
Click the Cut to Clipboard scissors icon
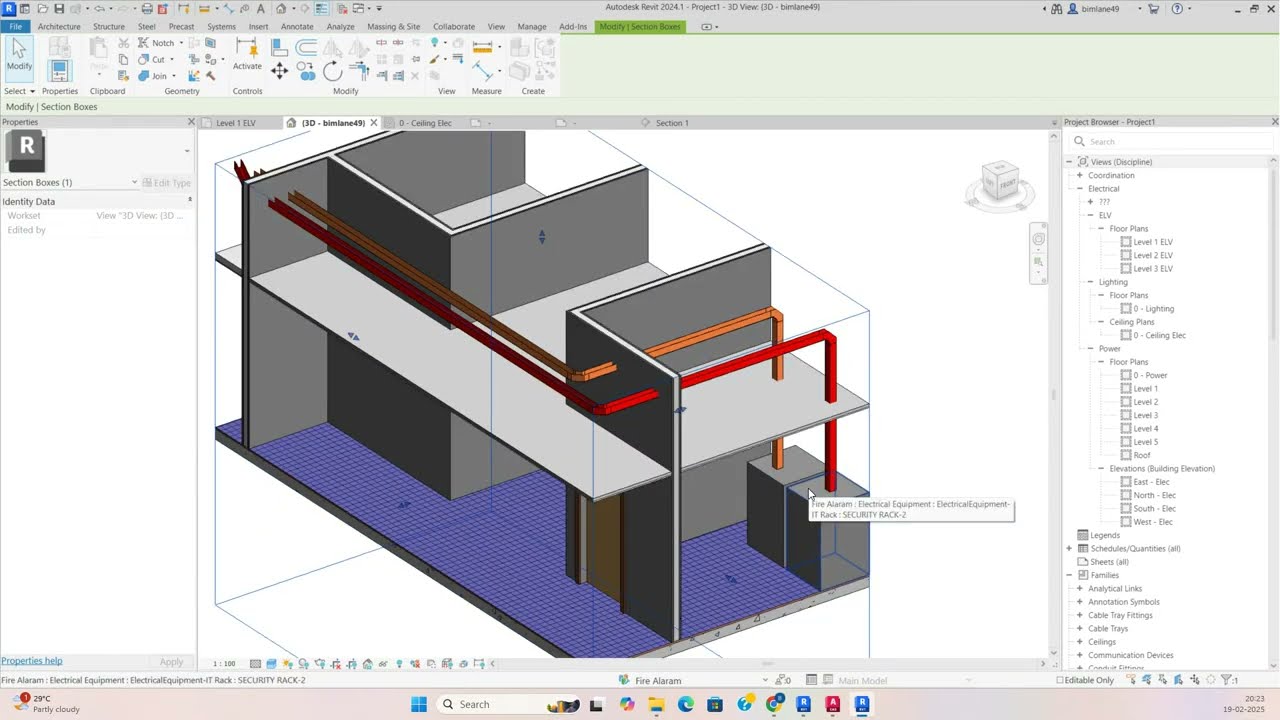pyautogui.click(x=123, y=43)
